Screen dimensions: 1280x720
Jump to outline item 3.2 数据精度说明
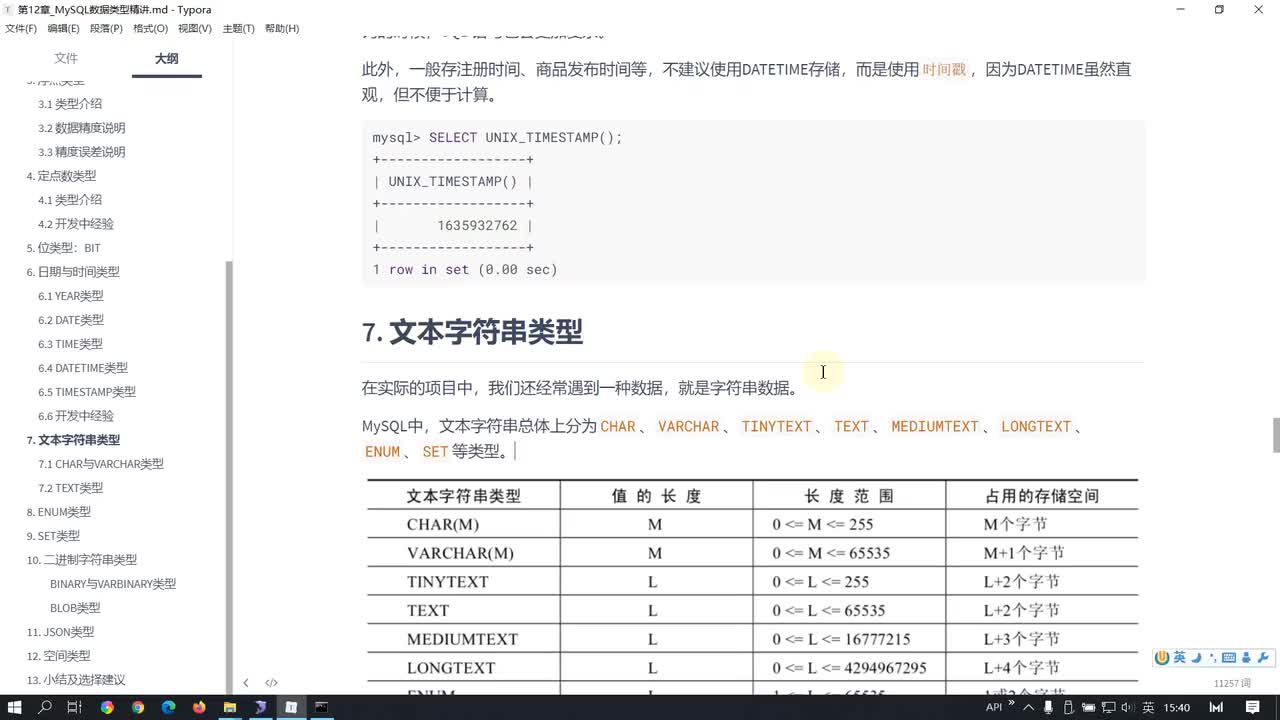pyautogui.click(x=82, y=128)
